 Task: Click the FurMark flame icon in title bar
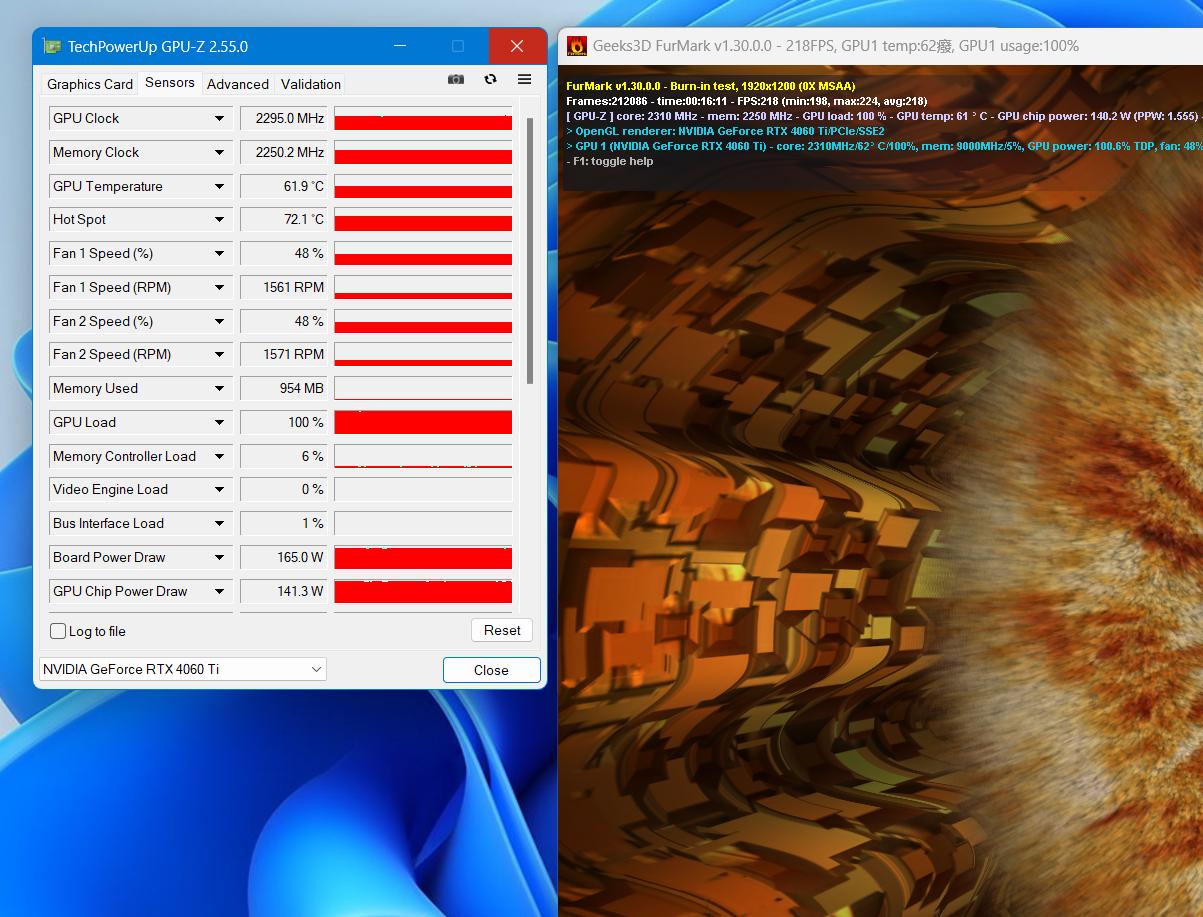click(577, 46)
